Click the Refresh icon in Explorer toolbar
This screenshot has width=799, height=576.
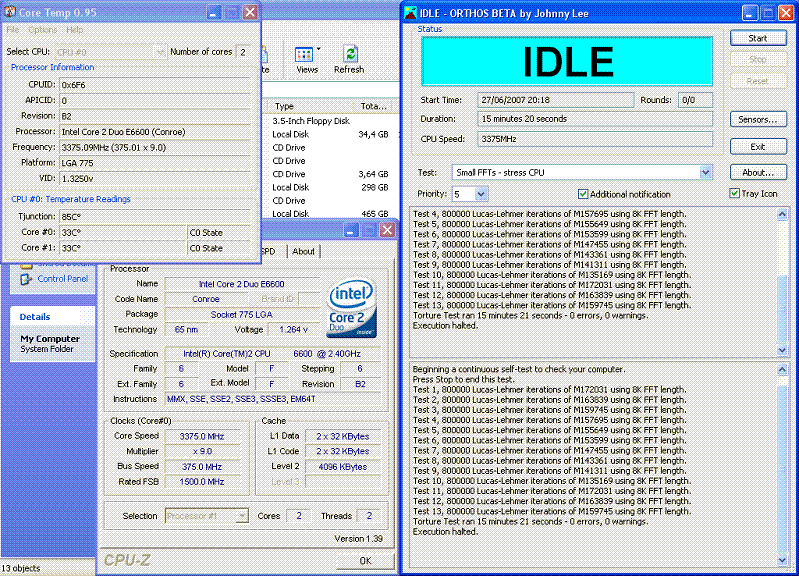[x=350, y=54]
